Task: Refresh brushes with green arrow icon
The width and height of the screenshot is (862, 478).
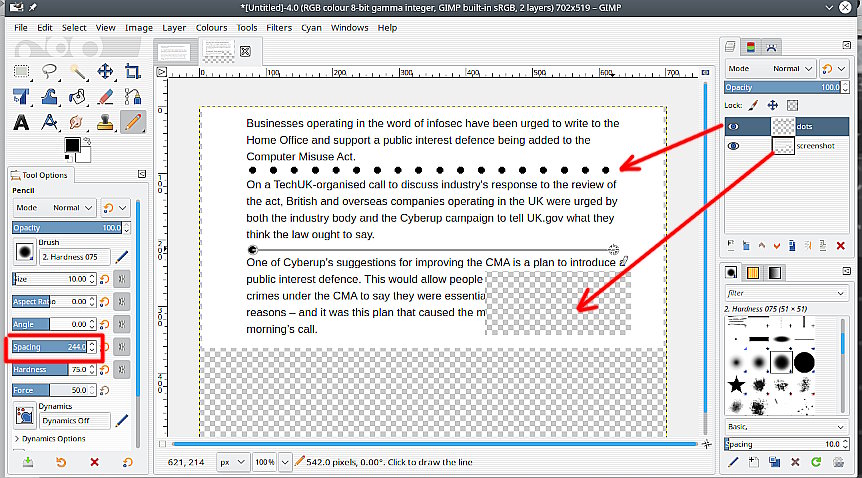Action: coord(816,462)
